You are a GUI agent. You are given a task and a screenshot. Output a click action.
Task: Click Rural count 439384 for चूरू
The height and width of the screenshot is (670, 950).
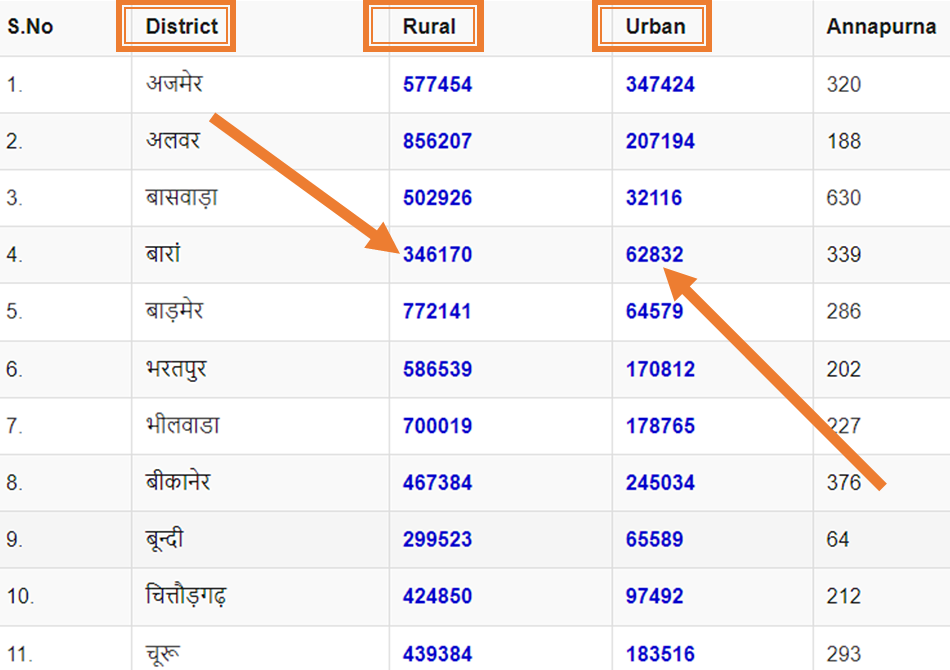(437, 654)
